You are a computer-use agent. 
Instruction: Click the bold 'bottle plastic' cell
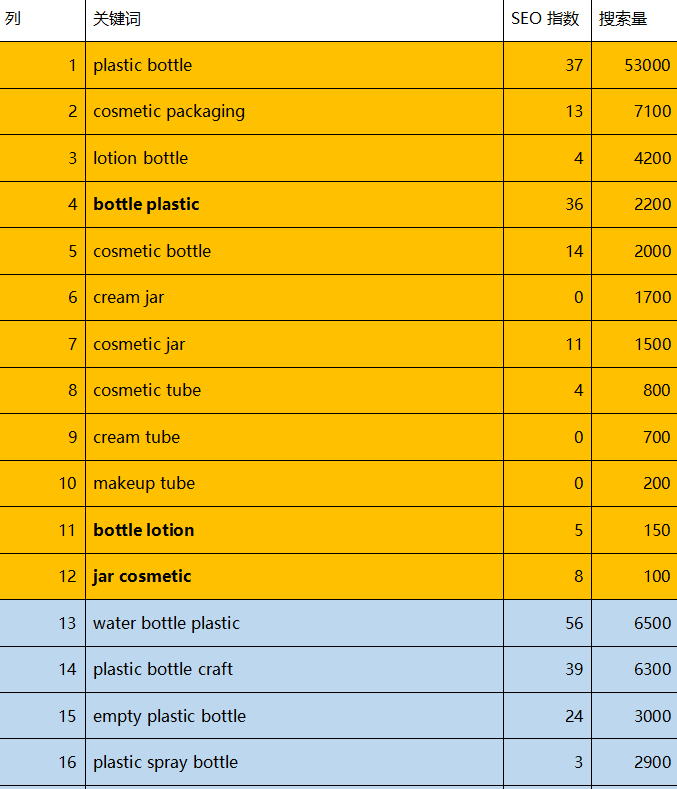294,204
